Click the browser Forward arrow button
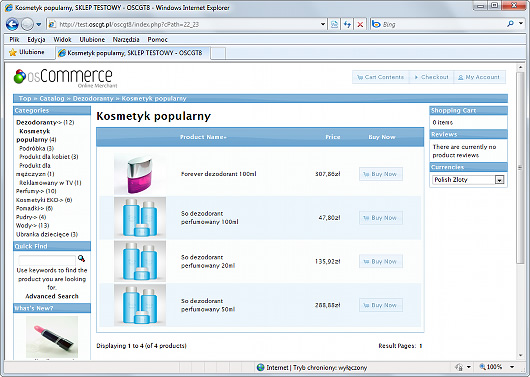 pyautogui.click(x=27, y=24)
